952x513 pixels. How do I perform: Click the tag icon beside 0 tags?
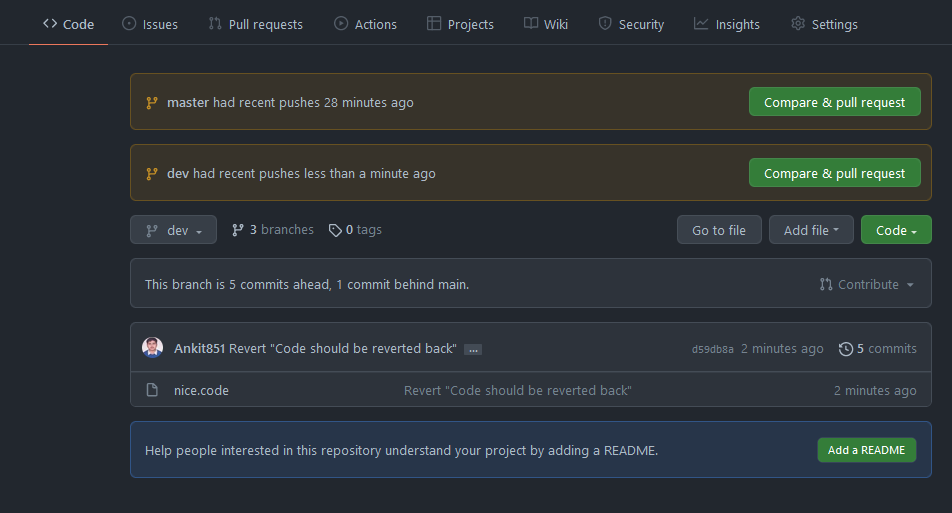(335, 230)
